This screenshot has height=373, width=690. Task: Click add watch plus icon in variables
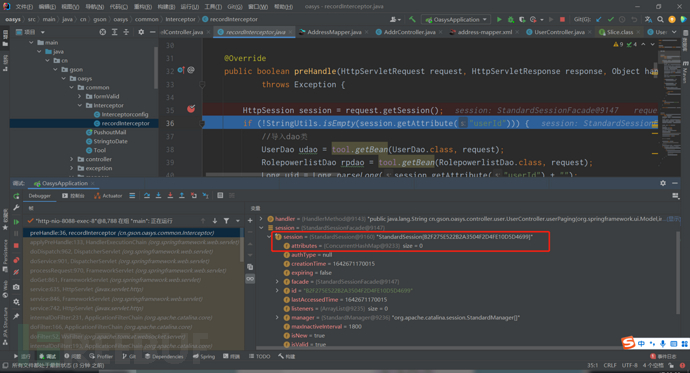pos(250,221)
